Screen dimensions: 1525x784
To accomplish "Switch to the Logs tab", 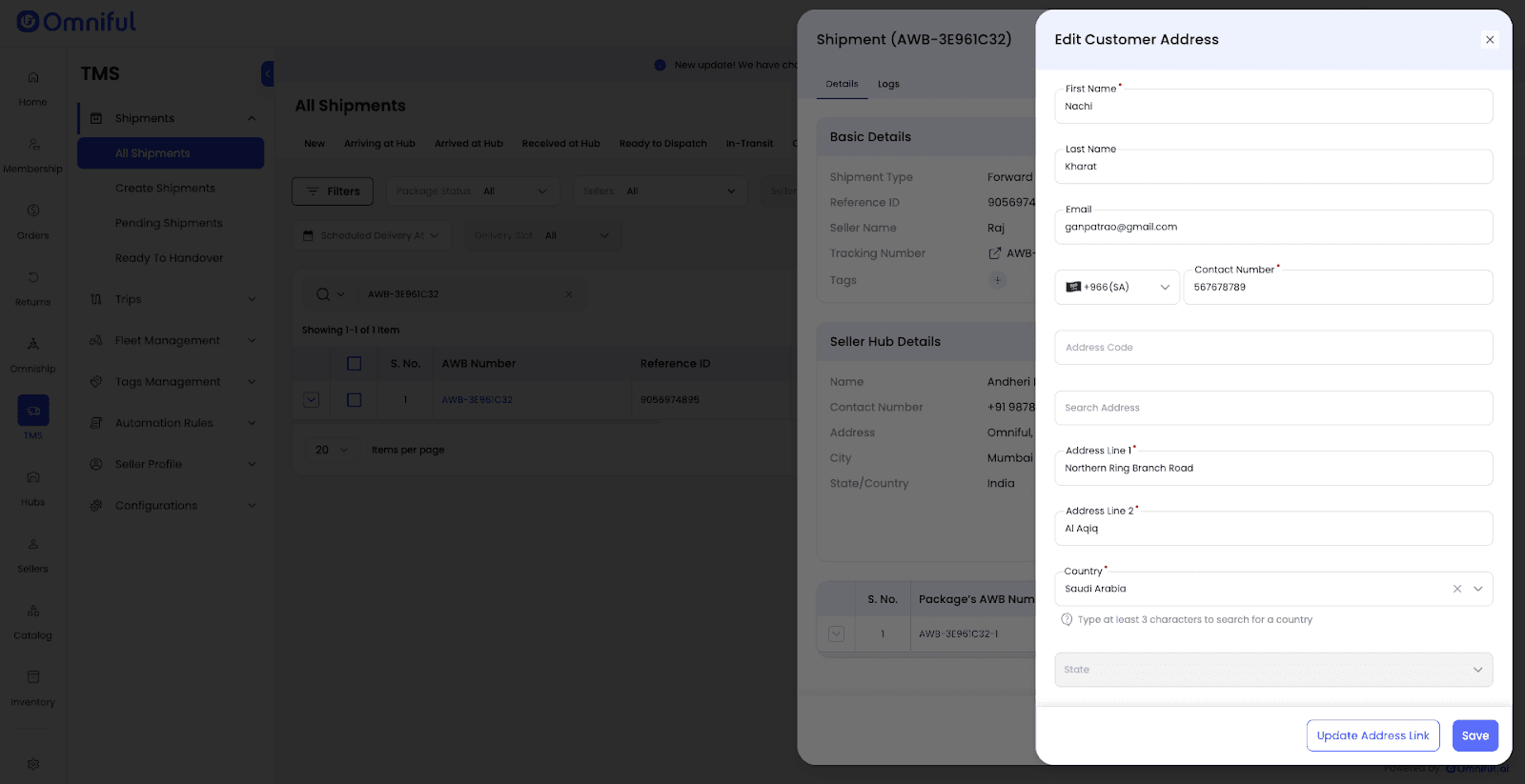I will pyautogui.click(x=888, y=84).
